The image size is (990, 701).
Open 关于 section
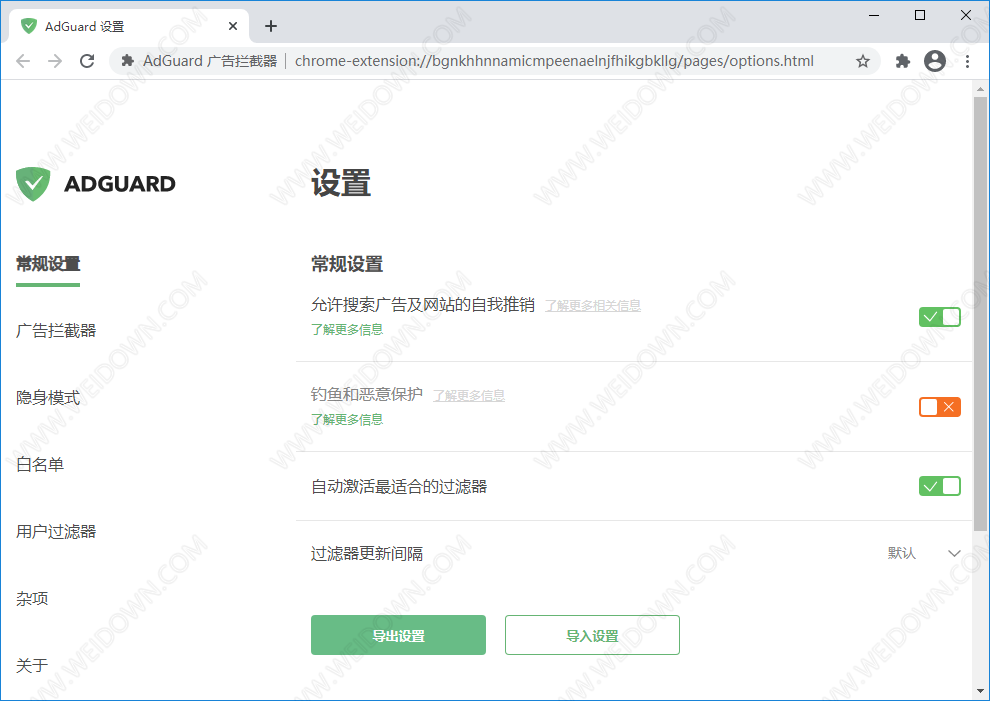point(32,665)
